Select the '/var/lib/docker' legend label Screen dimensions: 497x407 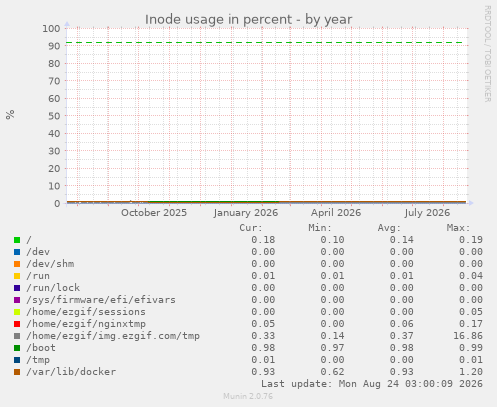point(71,372)
